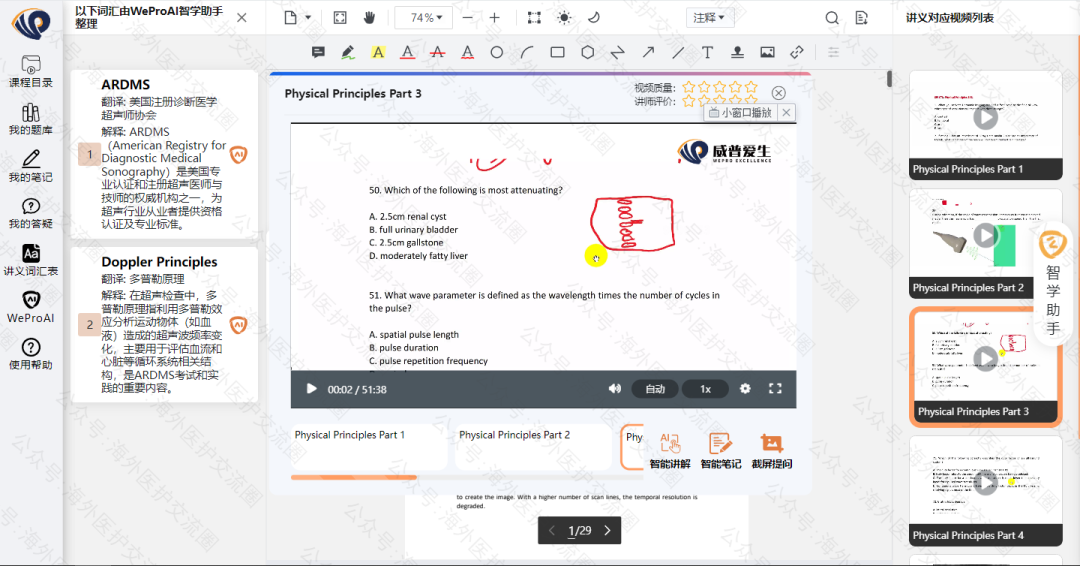Select the strikethrough annotation tool
This screenshot has height=566, width=1080.
point(437,52)
